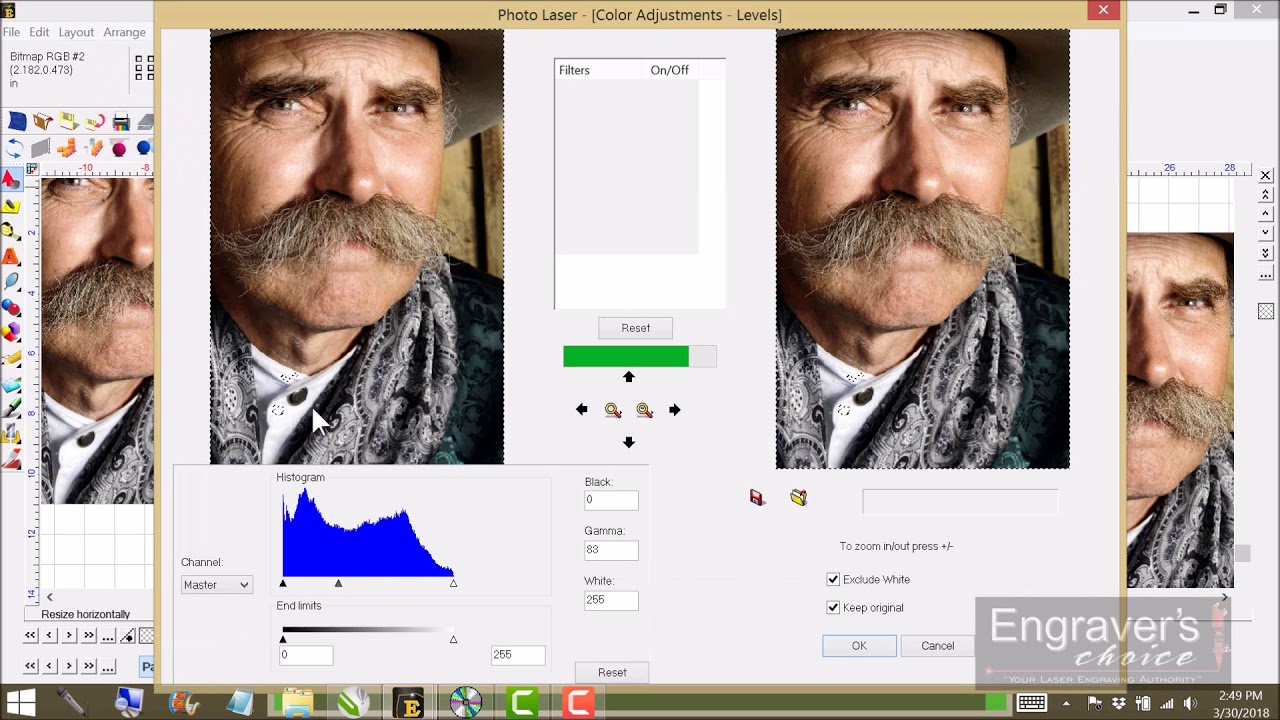
Task: Open the EngraveLab E icon in taskbar
Action: pyautogui.click(x=410, y=702)
